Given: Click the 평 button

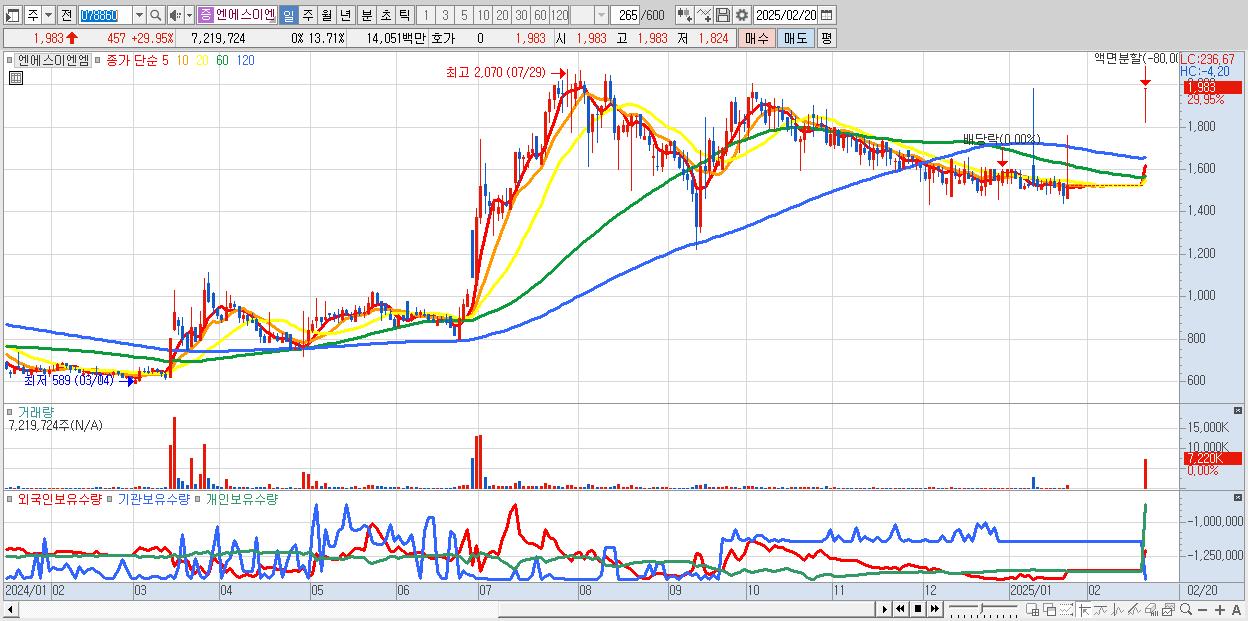Looking at the screenshot, I should (x=826, y=38).
